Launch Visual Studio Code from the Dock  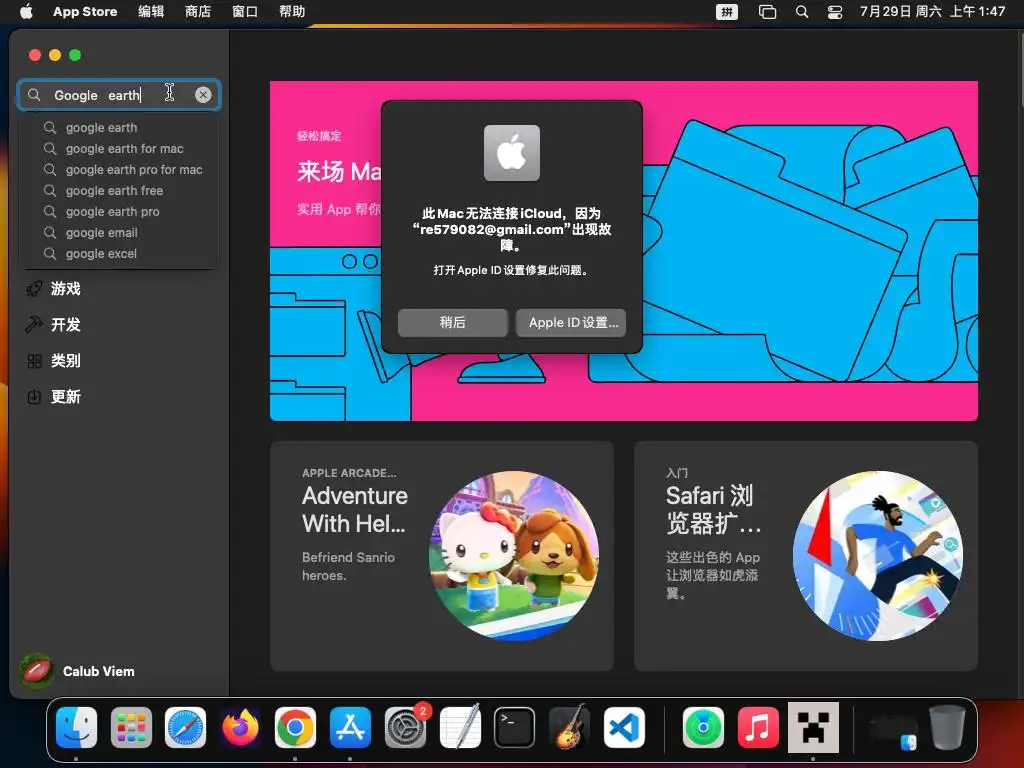tap(624, 728)
